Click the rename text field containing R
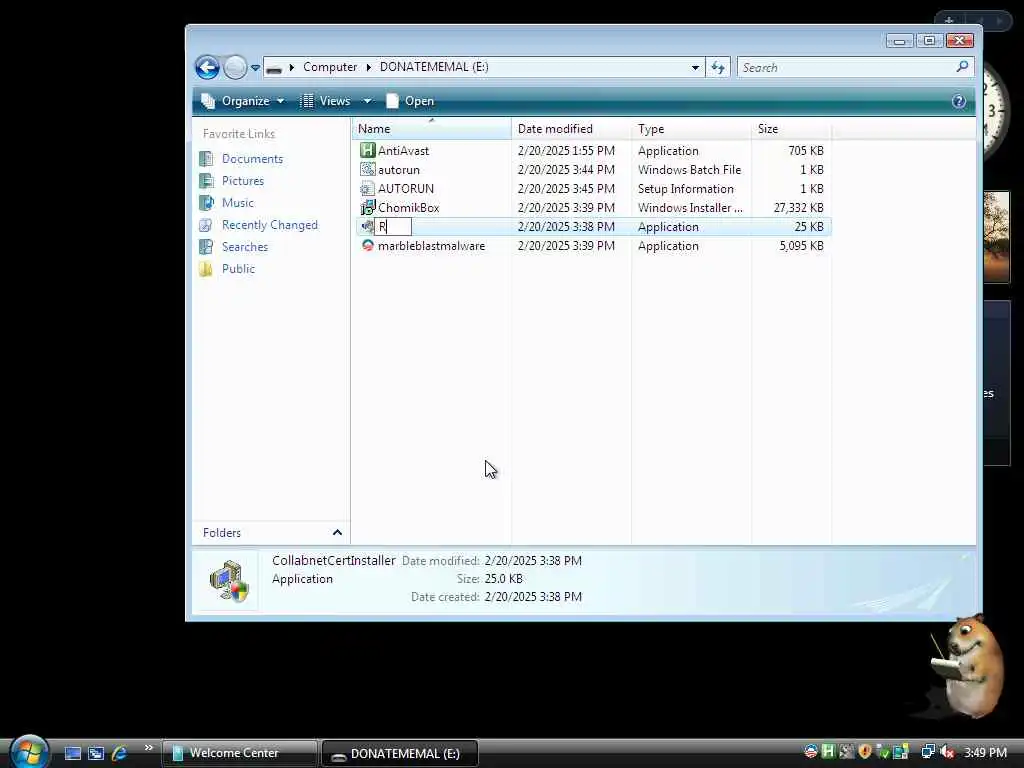1024x768 pixels. pyautogui.click(x=392, y=227)
